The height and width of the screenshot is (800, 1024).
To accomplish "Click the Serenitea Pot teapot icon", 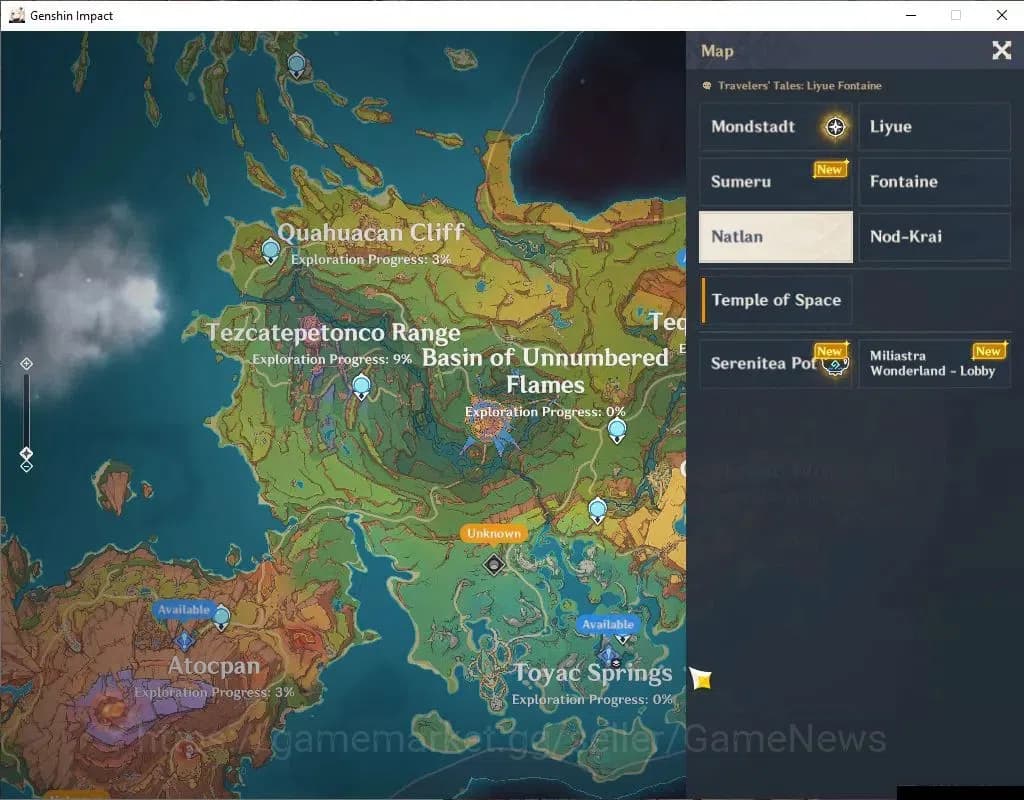I will 835,366.
